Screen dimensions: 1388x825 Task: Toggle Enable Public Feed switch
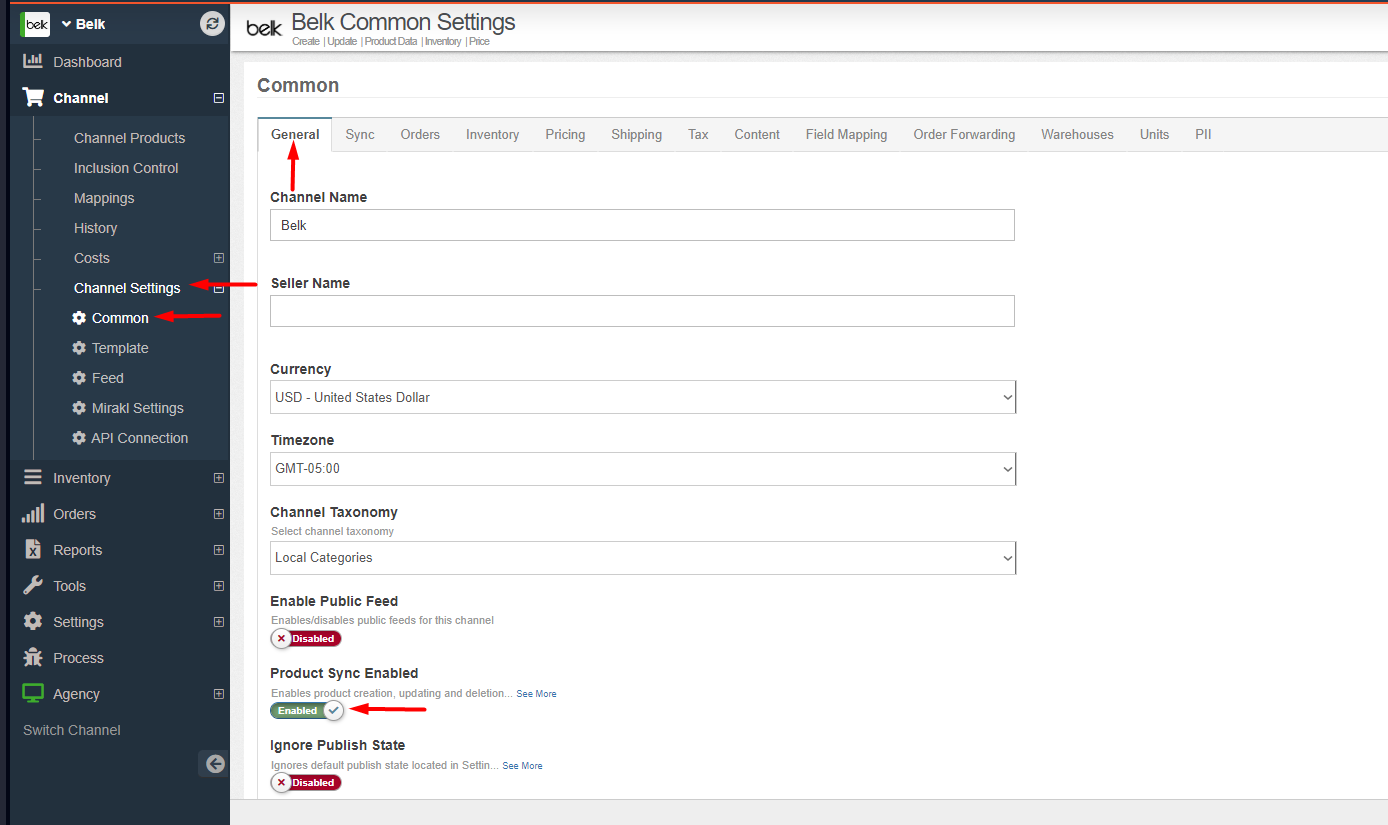click(306, 639)
